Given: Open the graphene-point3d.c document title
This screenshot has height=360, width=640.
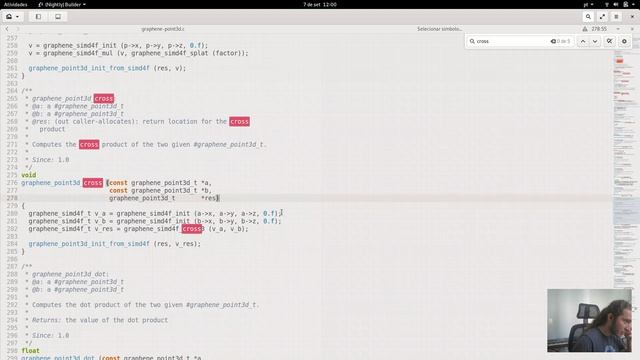Looking at the screenshot, I should pos(163,29).
